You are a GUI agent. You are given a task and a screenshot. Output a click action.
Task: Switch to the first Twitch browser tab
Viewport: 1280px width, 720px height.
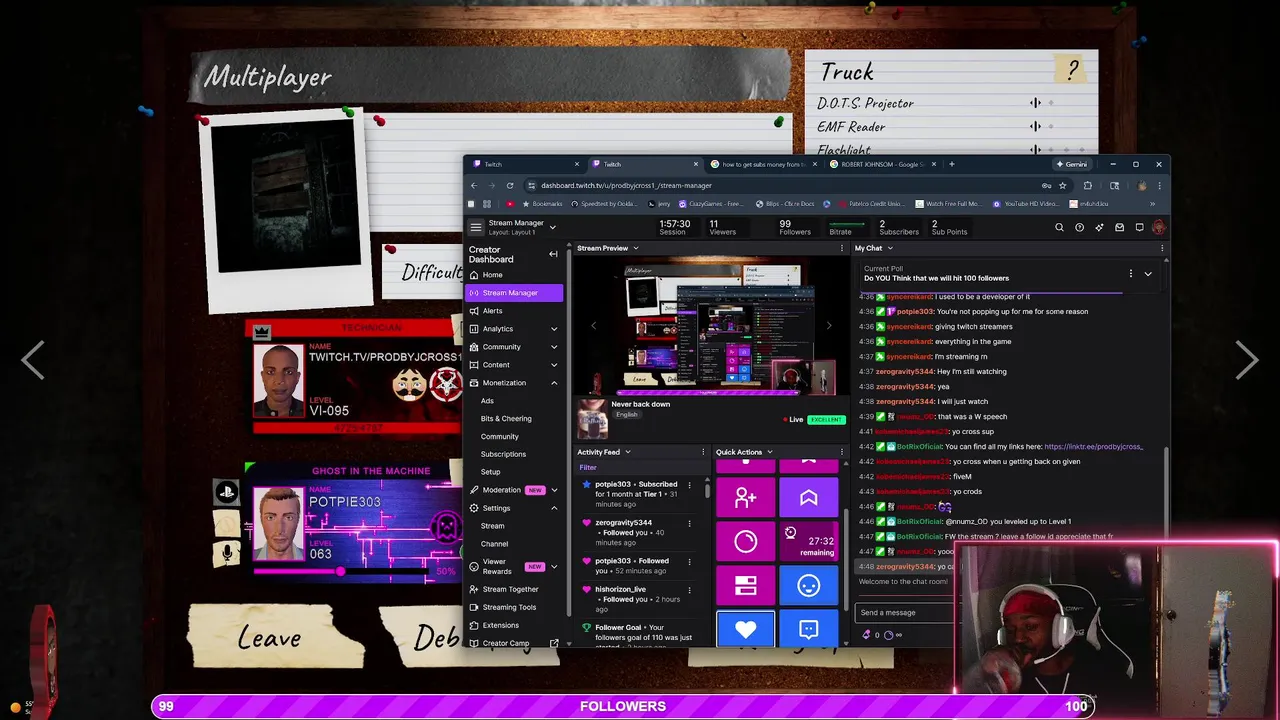(524, 164)
